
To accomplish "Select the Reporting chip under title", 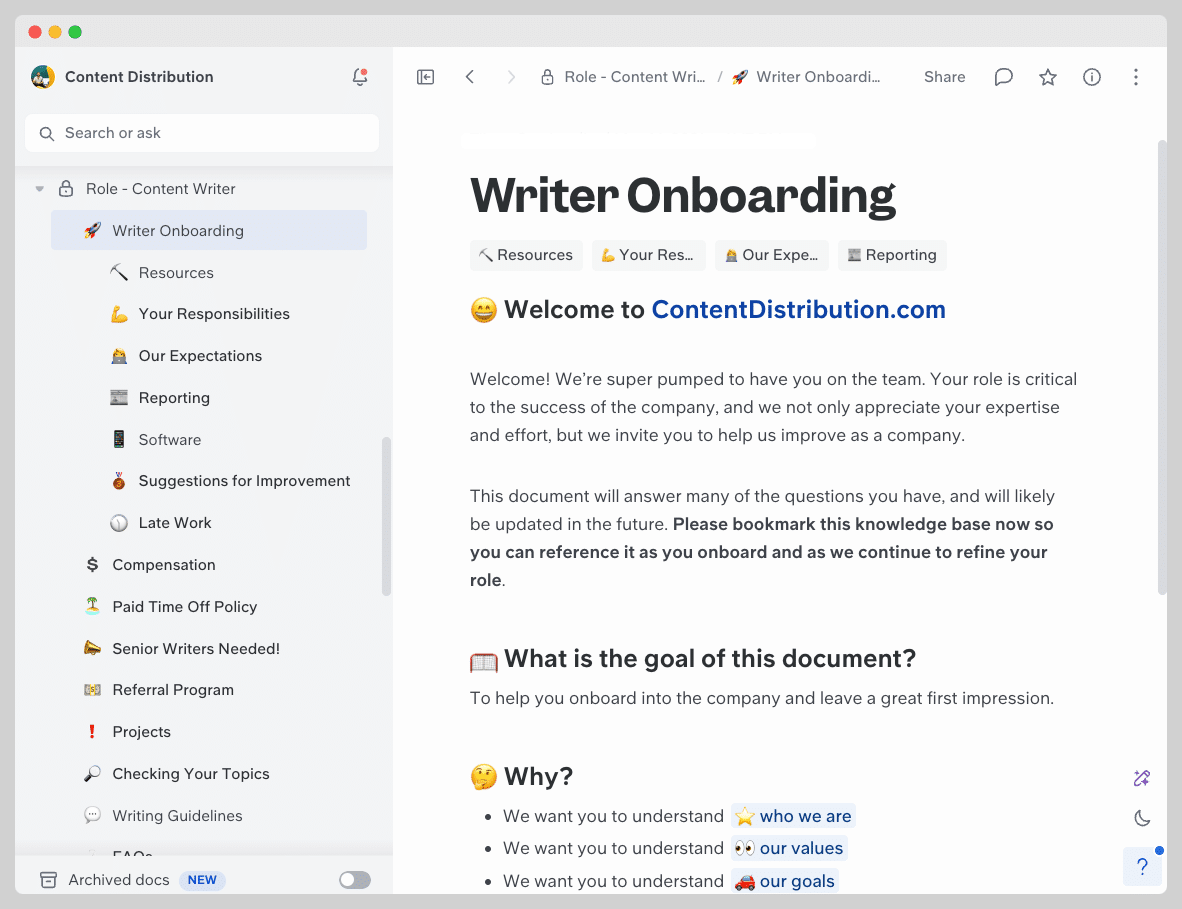I will pyautogui.click(x=892, y=255).
